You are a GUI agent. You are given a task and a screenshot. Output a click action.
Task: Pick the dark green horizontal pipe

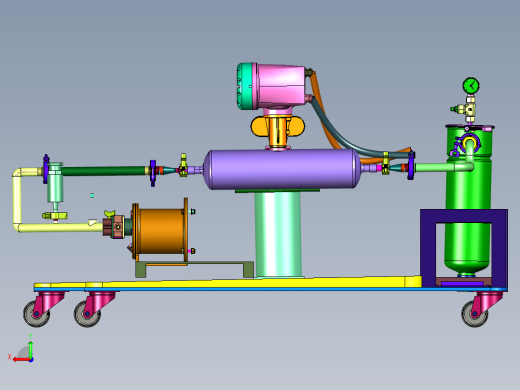tap(104, 171)
